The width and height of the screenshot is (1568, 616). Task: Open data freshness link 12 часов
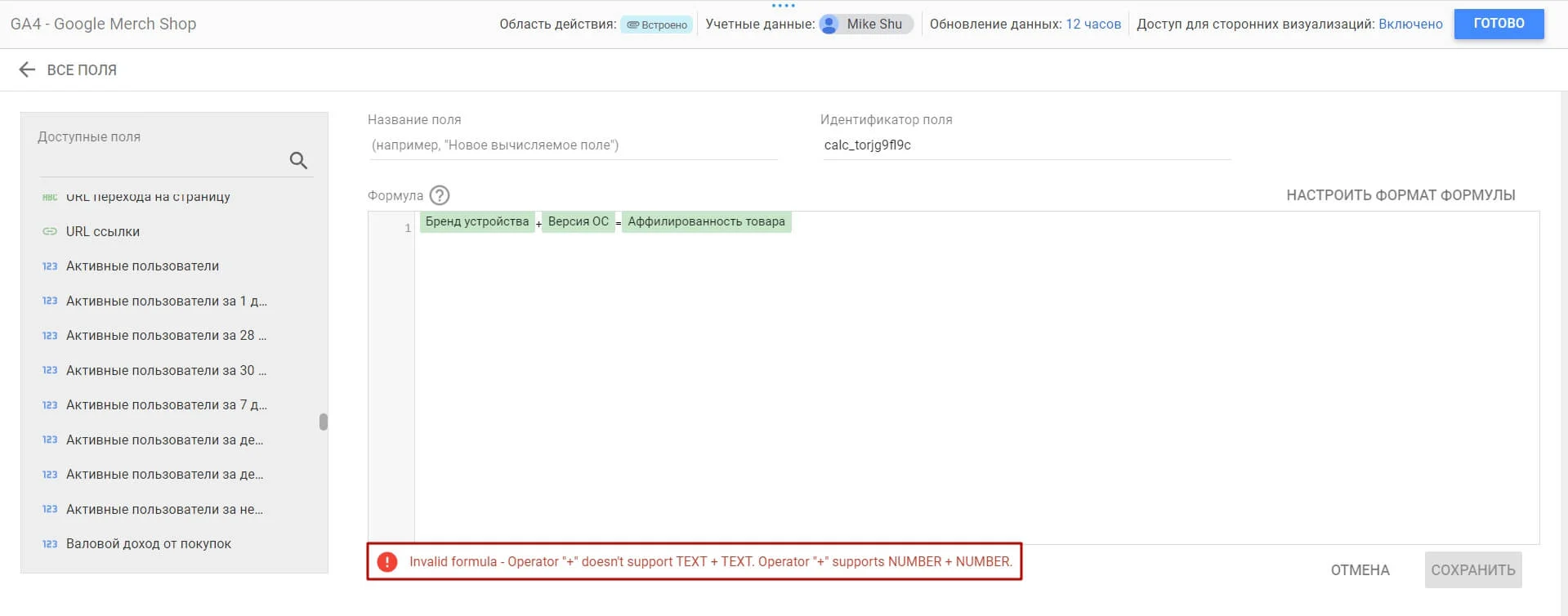coord(1093,25)
